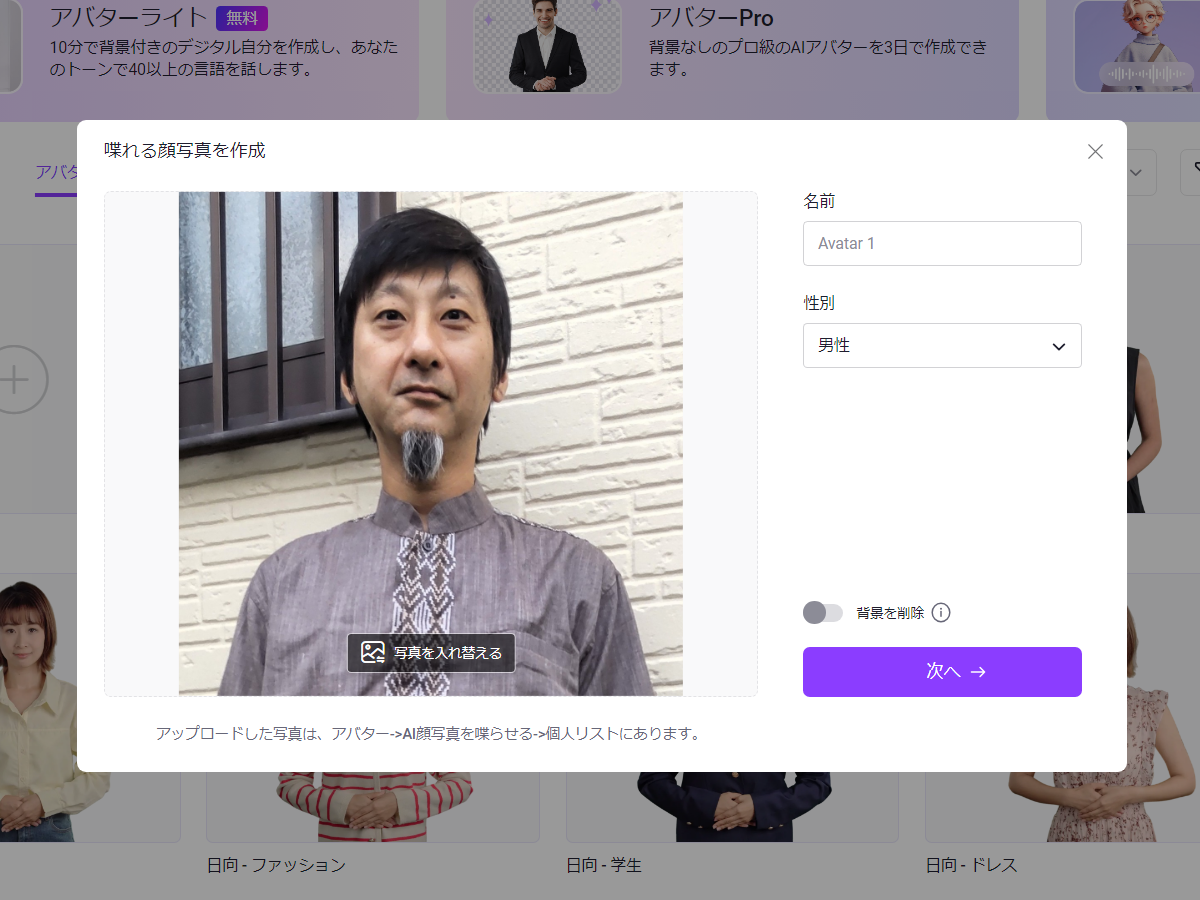
Task: Click the 無料 badge on アバターライト
Action: tap(241, 18)
